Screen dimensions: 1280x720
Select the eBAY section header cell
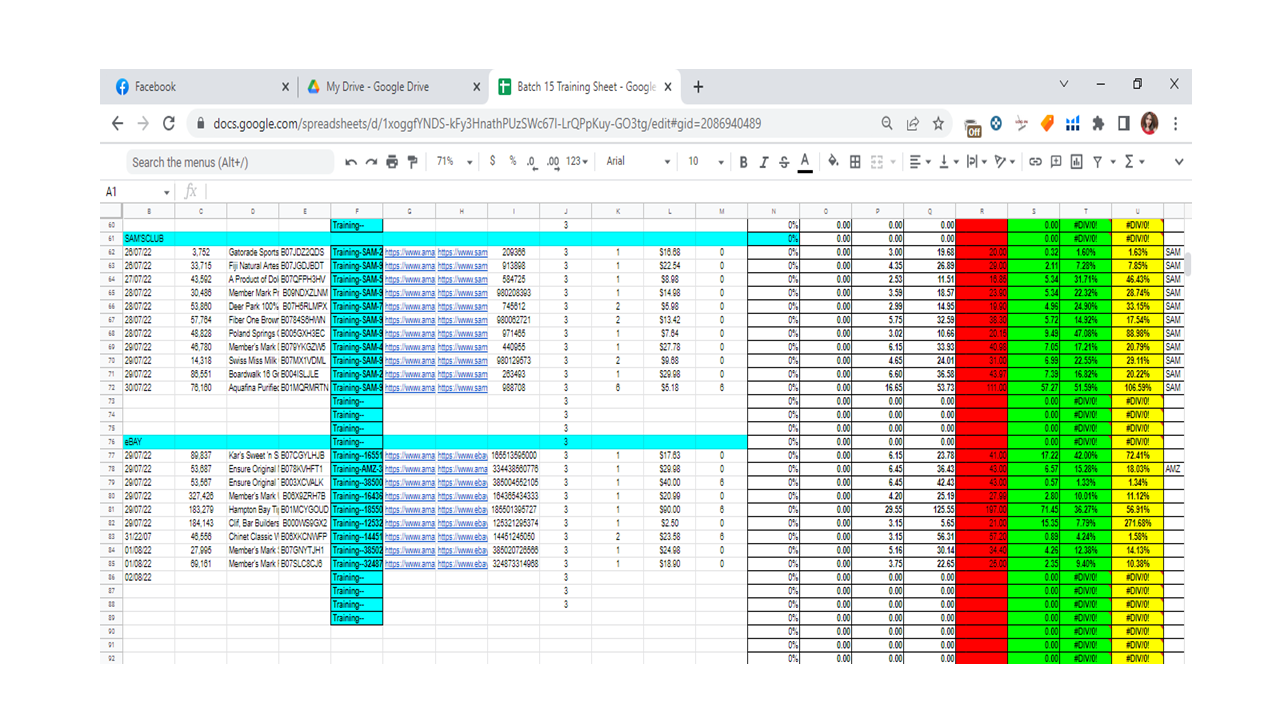[149, 441]
